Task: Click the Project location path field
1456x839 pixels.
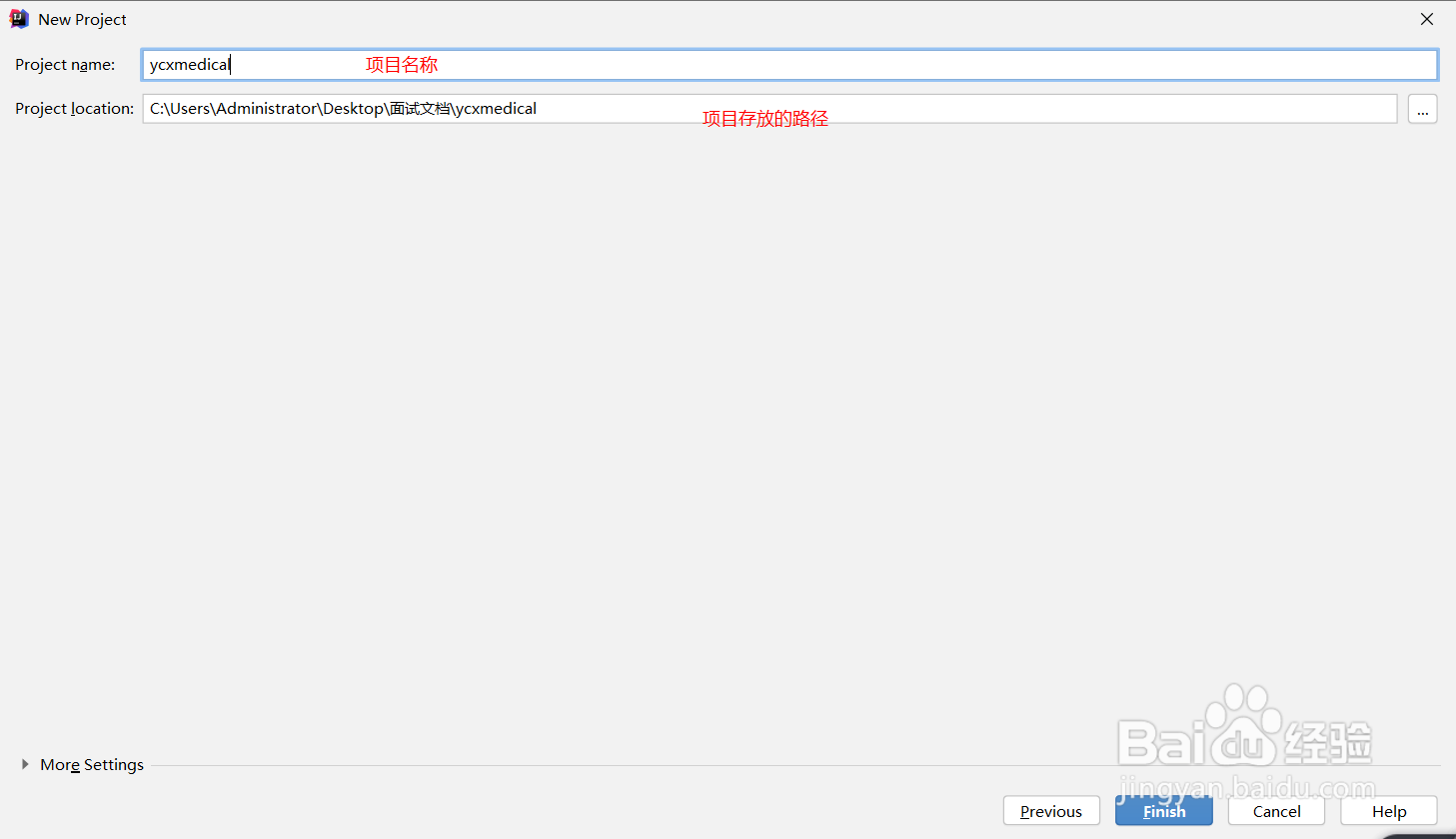Action: tap(769, 109)
